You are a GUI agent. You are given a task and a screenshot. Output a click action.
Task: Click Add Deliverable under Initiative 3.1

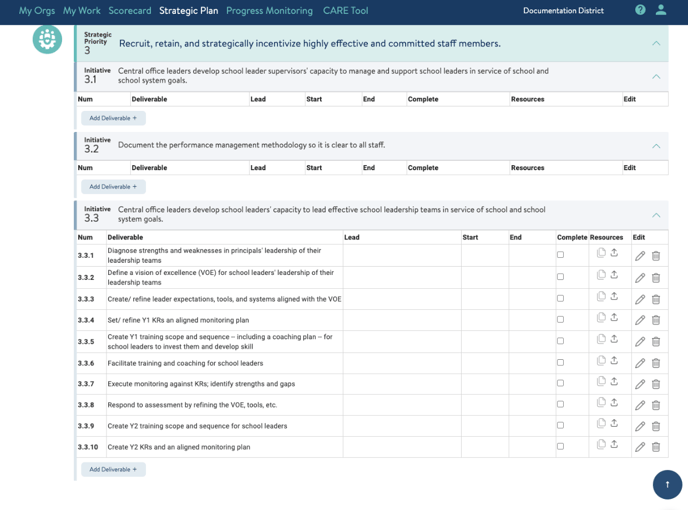click(113, 118)
